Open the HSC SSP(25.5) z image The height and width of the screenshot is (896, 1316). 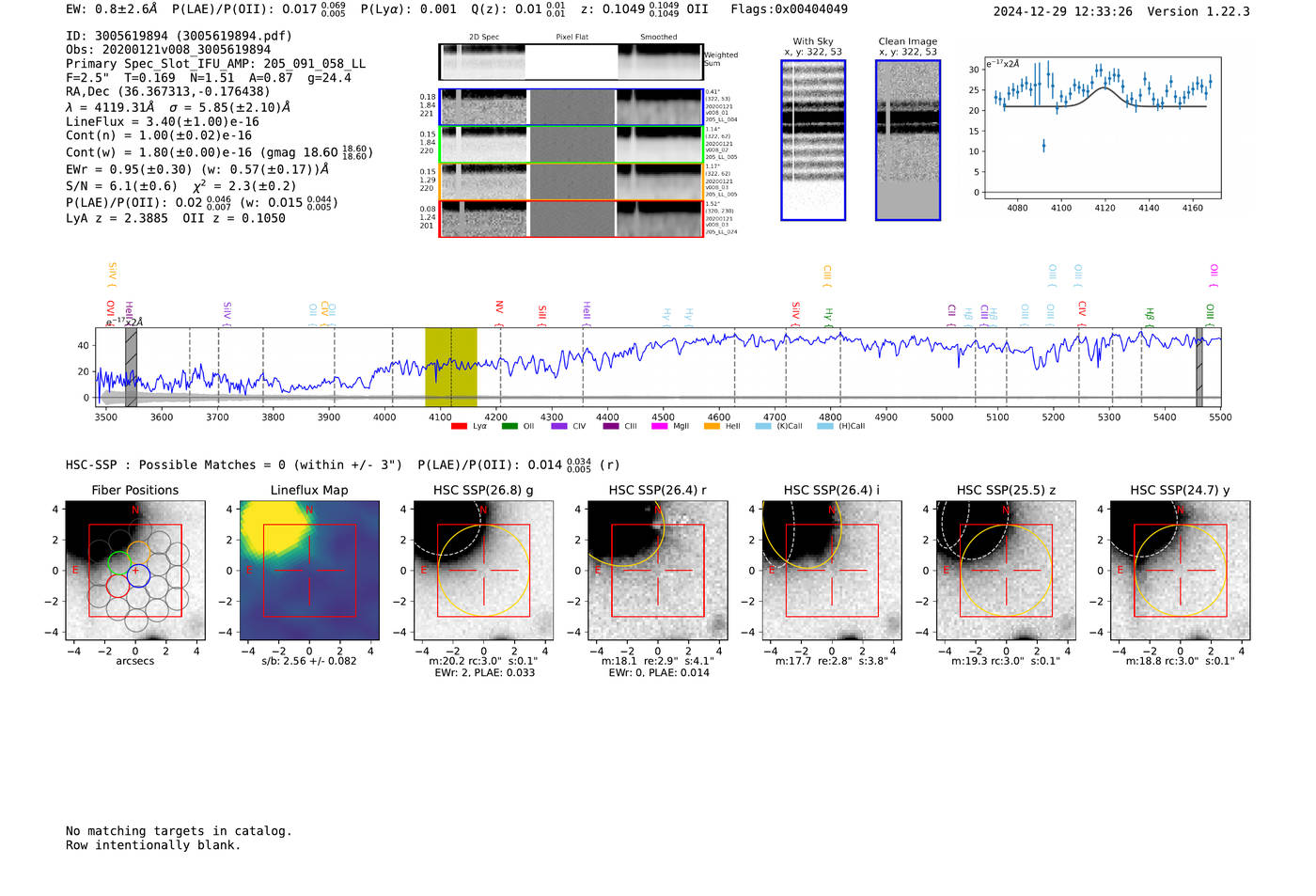click(1007, 571)
